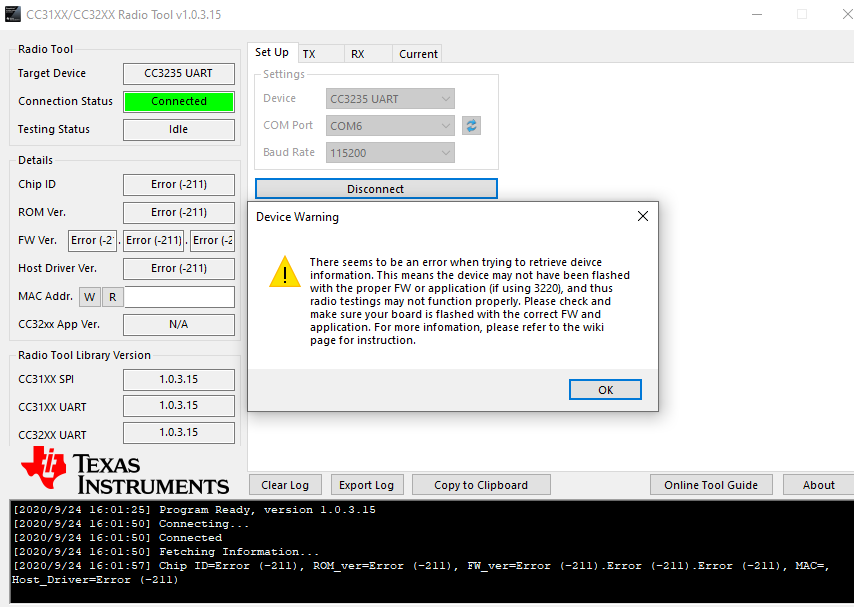Click the middle FW Ver. Error (-211) field

[154, 241]
